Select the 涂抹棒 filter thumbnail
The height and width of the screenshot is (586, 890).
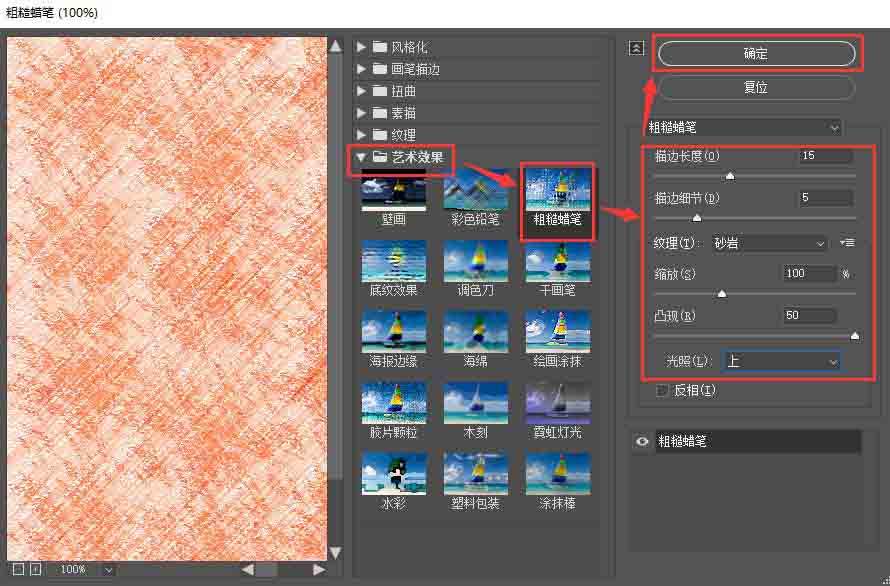[558, 474]
